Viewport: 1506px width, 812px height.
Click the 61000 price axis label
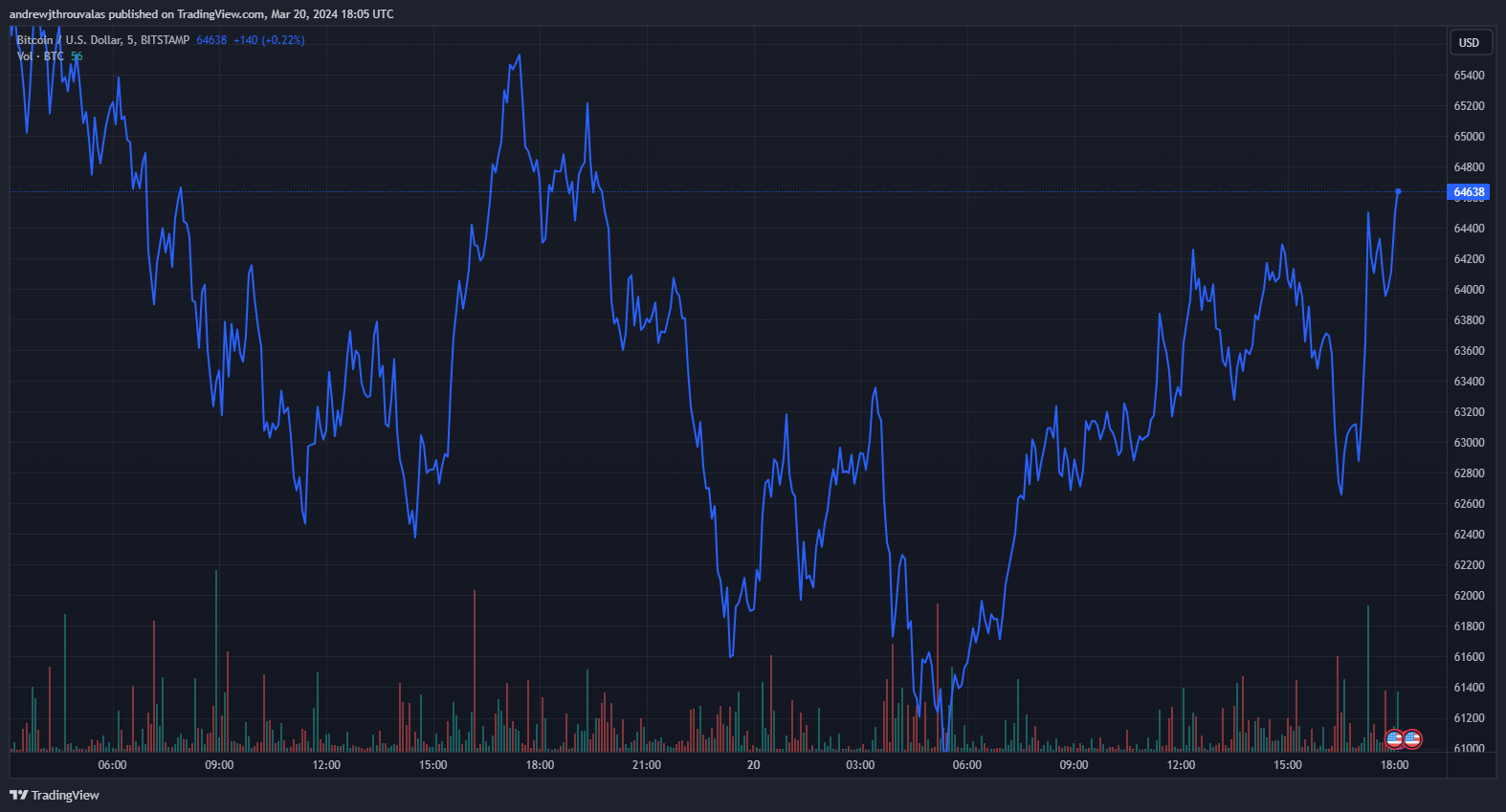1469,748
